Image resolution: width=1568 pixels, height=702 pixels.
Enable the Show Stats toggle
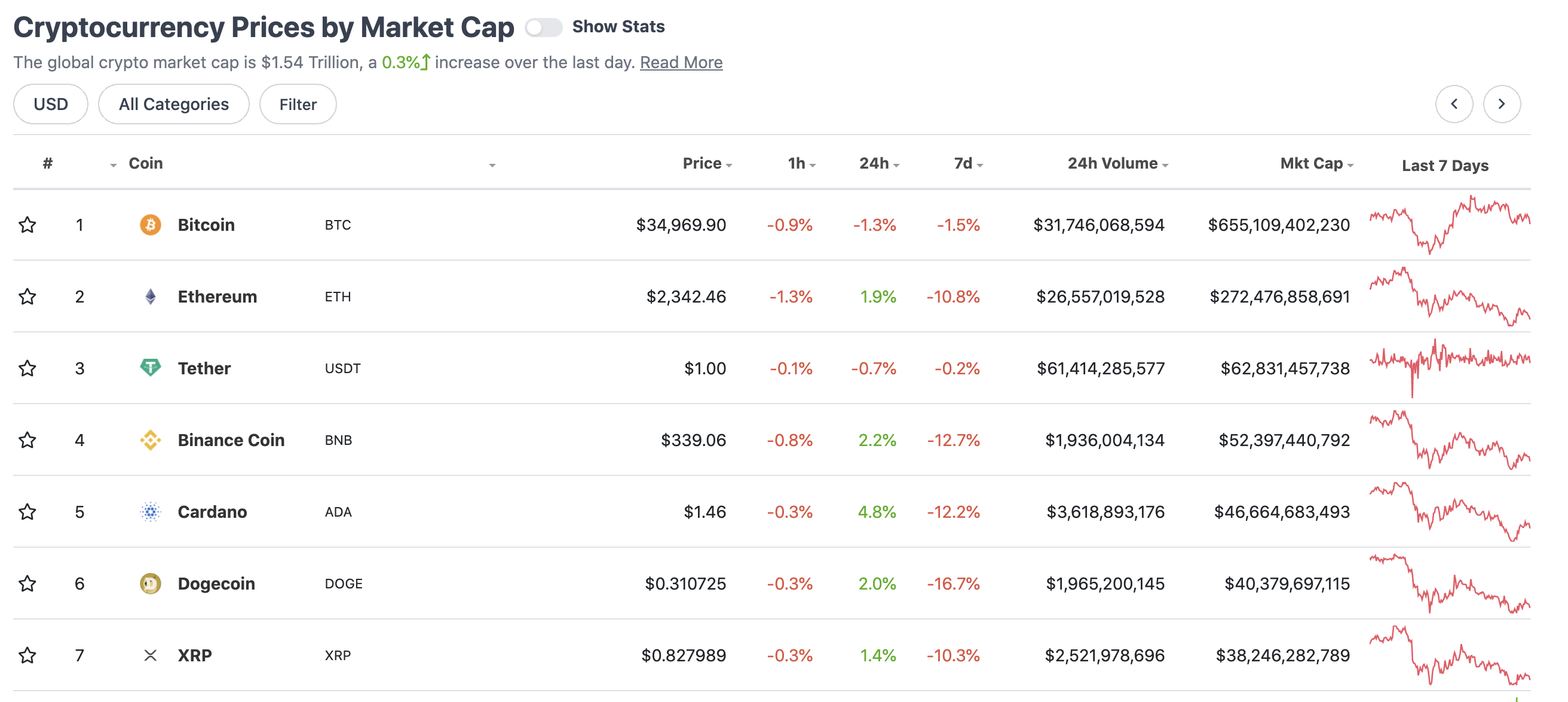tap(543, 28)
